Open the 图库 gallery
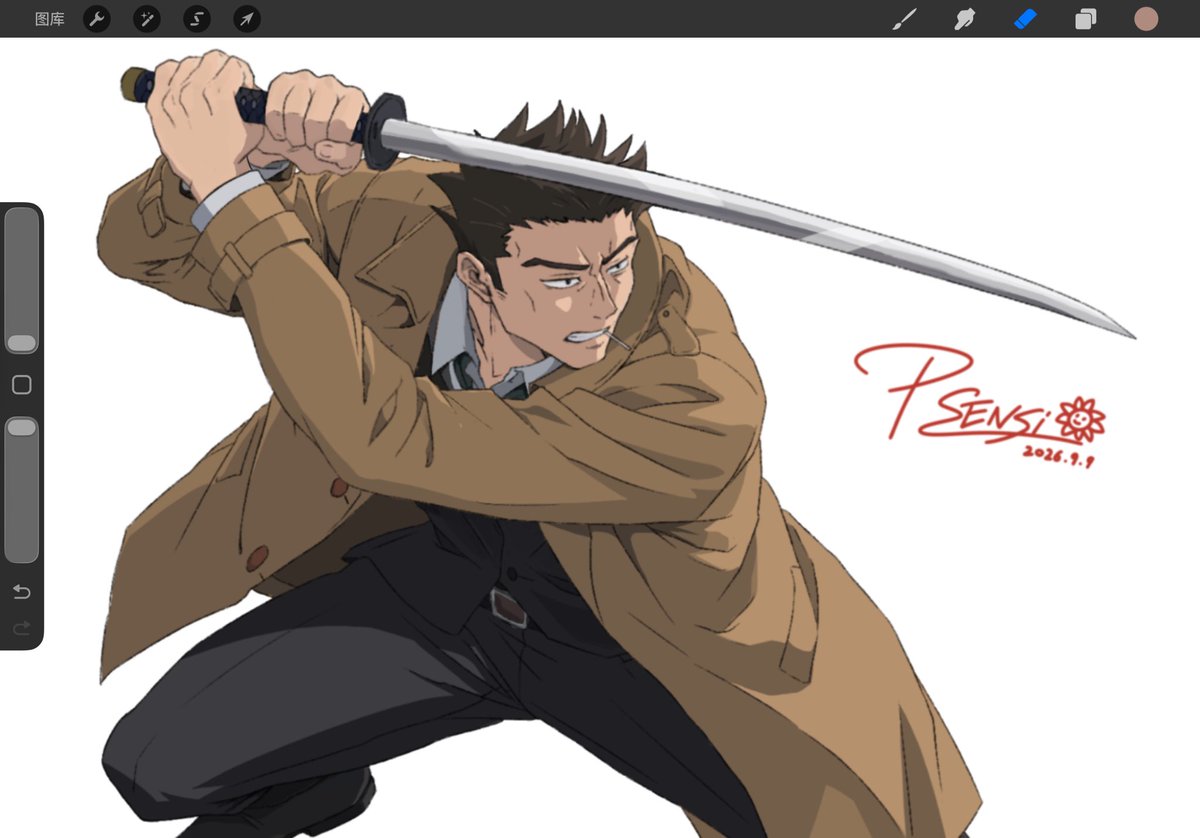1200x838 pixels. coord(49,19)
